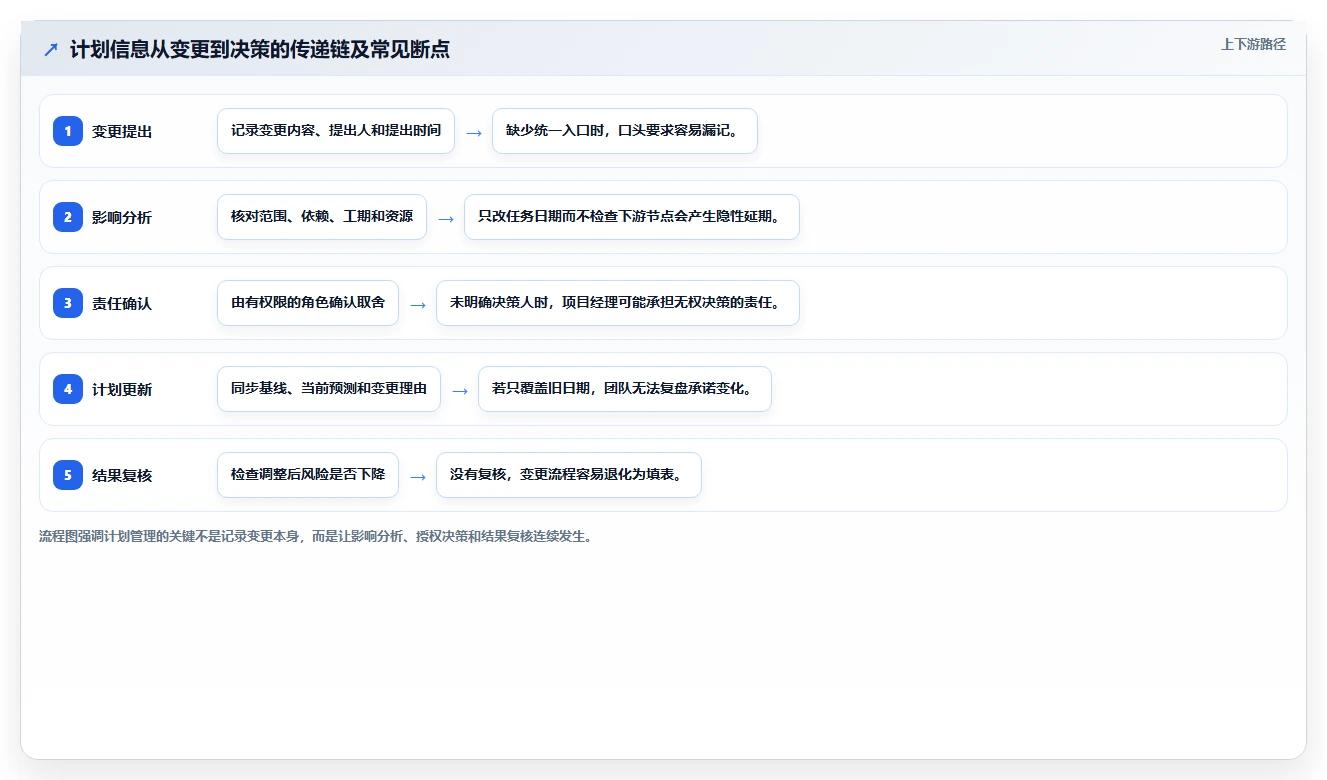Image resolution: width=1327 pixels, height=780 pixels.
Task: Click the arrow in the 计划更新 row
Action: pyautogui.click(x=460, y=390)
